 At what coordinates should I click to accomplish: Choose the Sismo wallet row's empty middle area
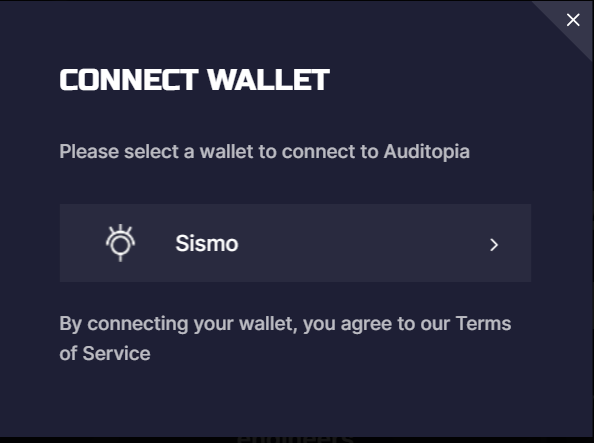pos(360,243)
